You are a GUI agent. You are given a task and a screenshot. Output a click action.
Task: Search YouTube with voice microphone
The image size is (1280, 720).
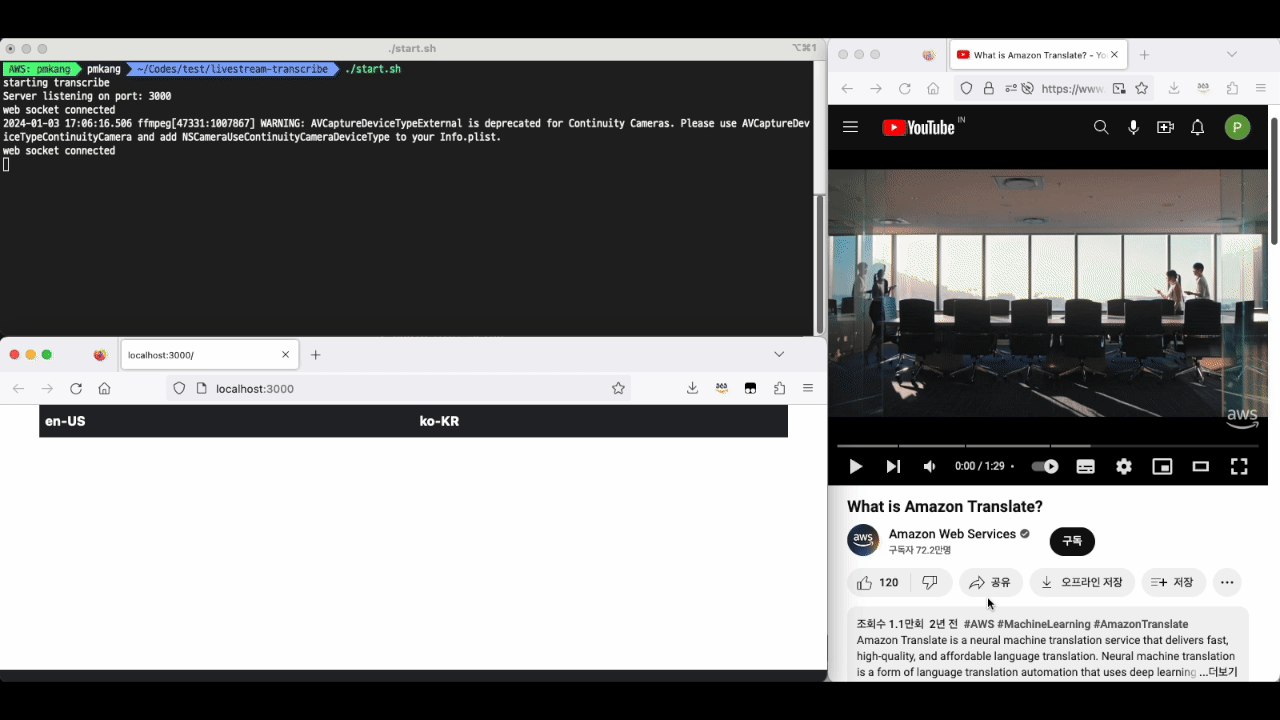point(1133,127)
